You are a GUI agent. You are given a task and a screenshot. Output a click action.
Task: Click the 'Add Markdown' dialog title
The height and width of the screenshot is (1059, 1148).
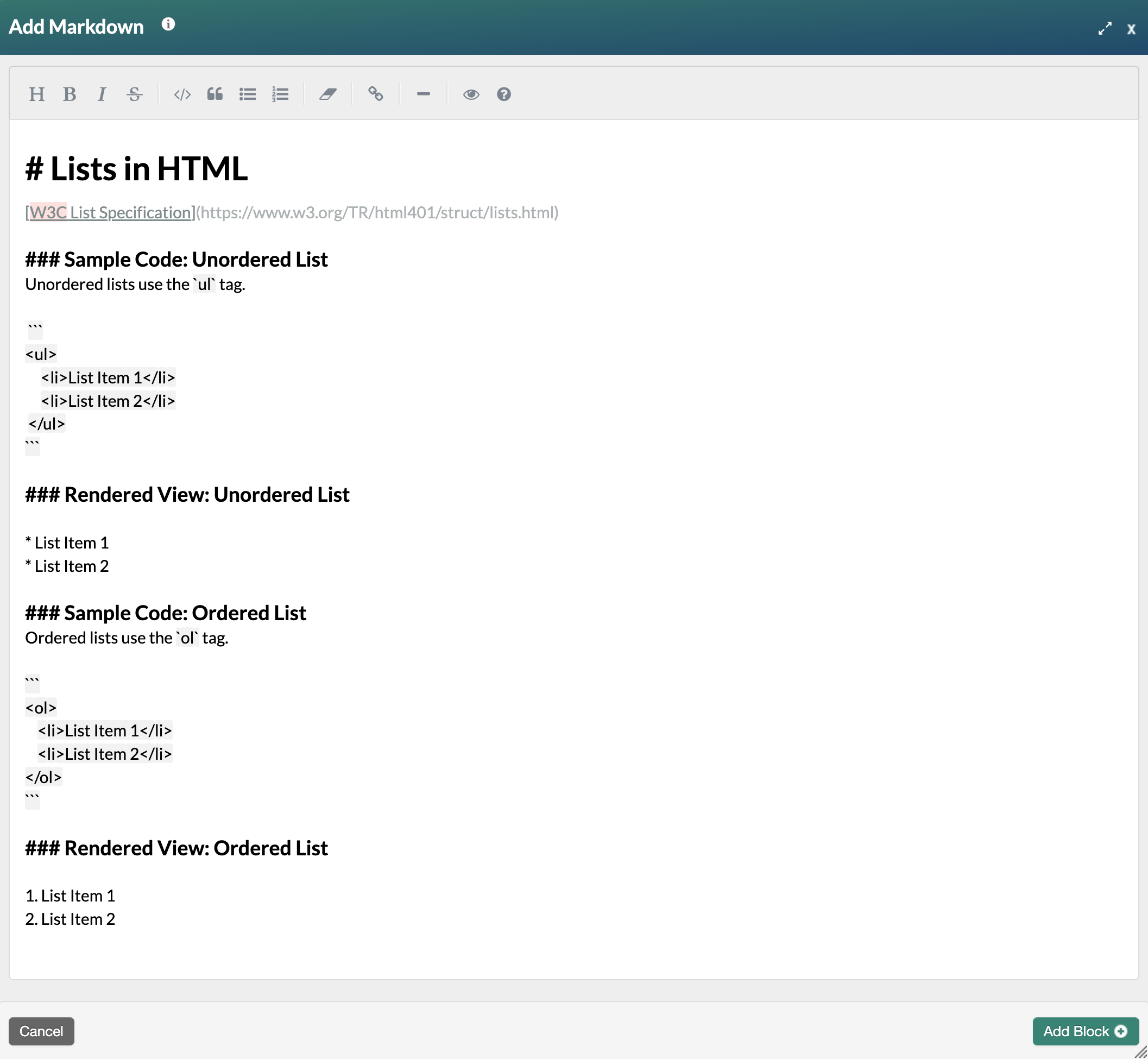pyautogui.click(x=76, y=27)
